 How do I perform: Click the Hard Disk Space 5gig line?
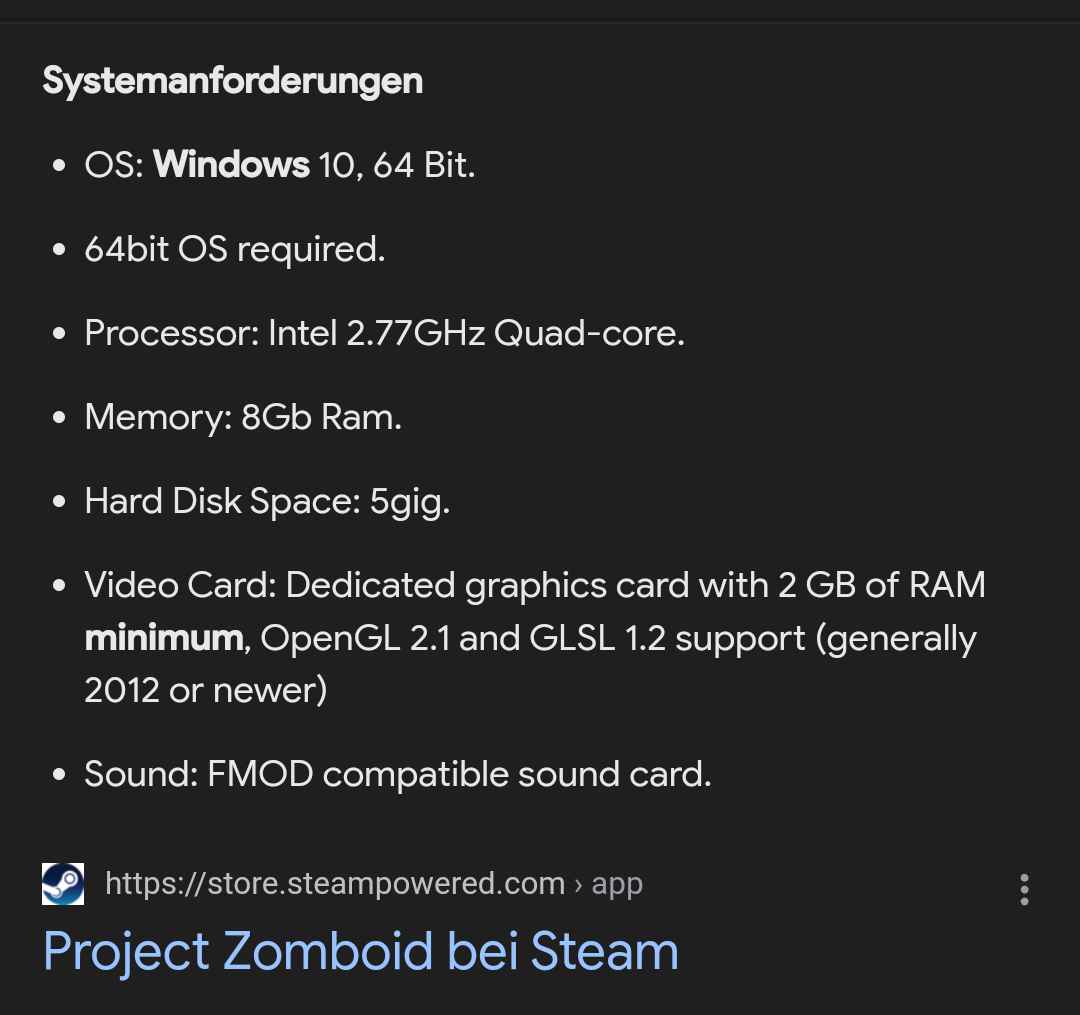(x=267, y=500)
